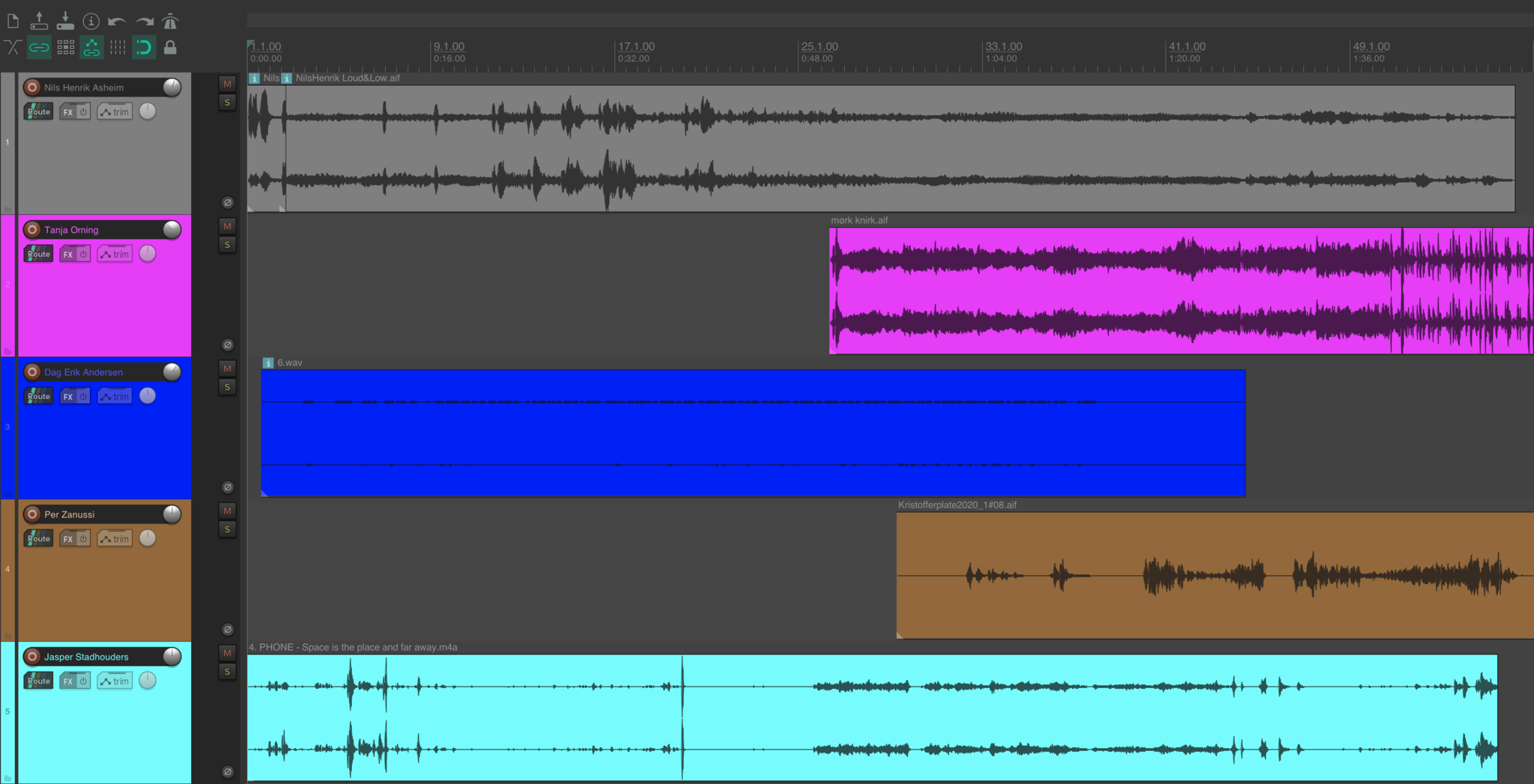Toggle the auto-crossfade icon

click(13, 48)
